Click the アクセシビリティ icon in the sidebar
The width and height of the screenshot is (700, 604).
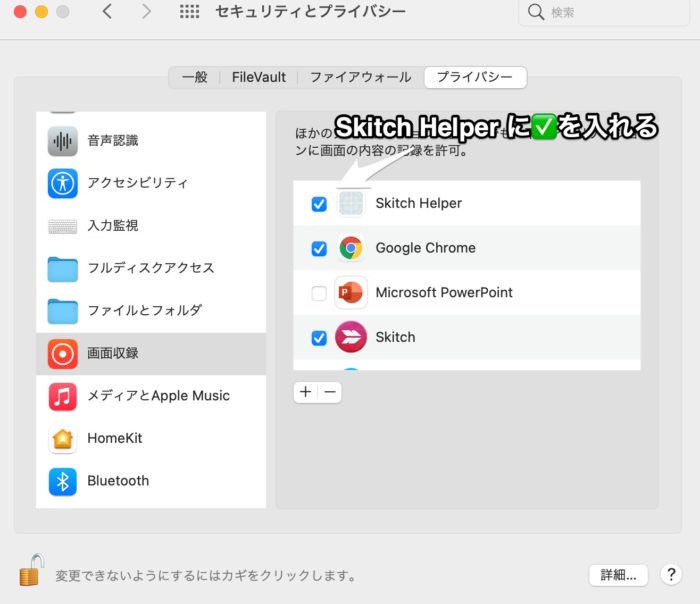click(62, 183)
